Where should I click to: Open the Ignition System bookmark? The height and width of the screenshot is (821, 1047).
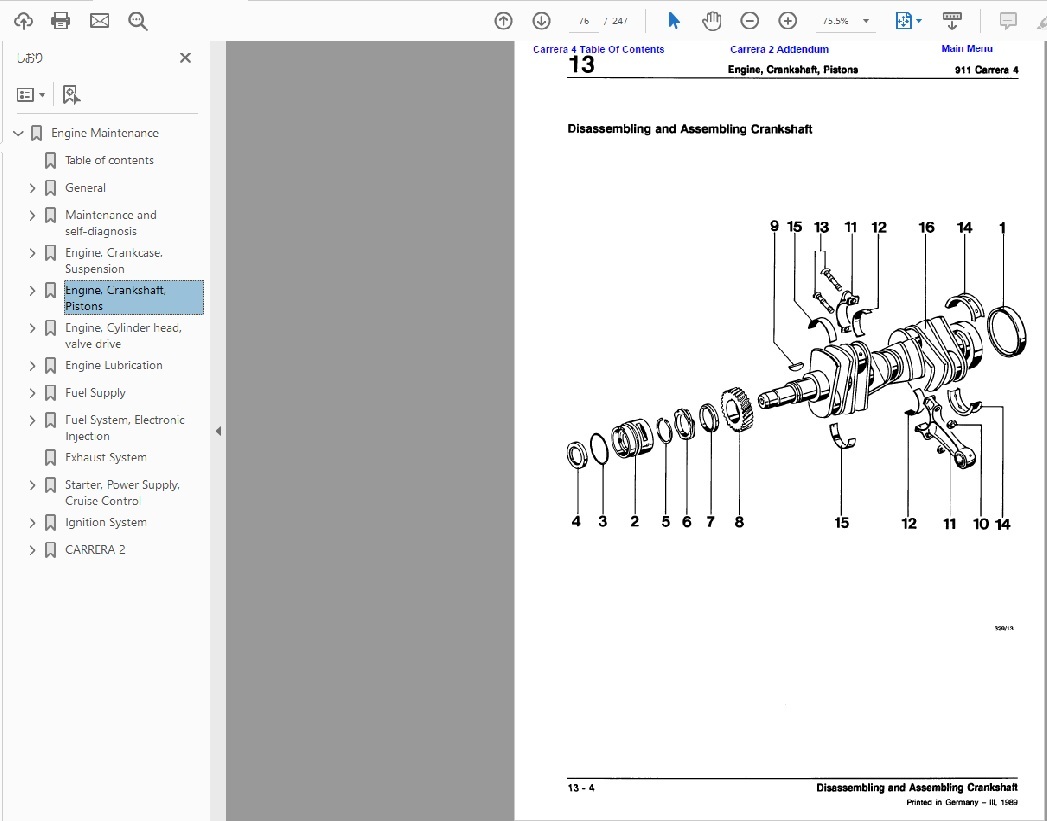coord(106,522)
